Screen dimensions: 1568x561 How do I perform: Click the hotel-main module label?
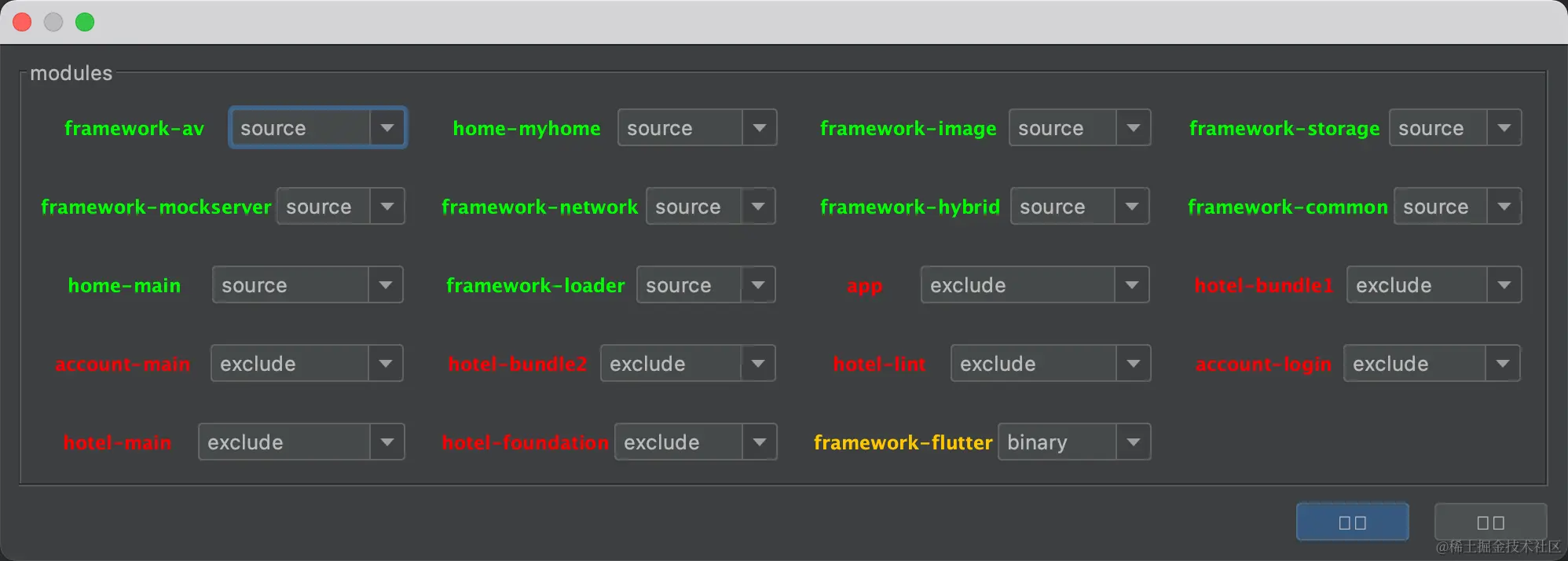[117, 442]
